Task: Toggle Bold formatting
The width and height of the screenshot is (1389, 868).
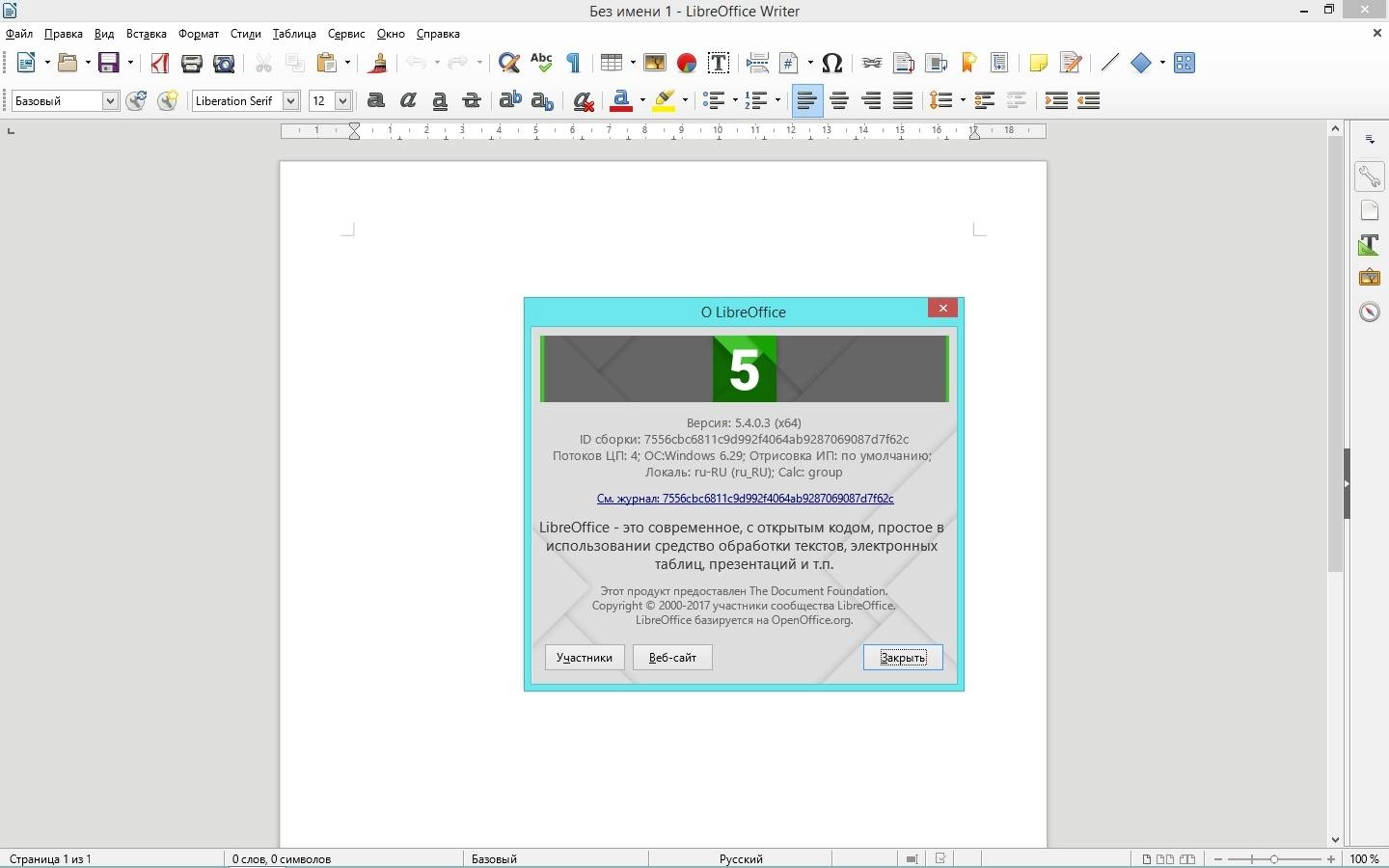Action: 376,100
